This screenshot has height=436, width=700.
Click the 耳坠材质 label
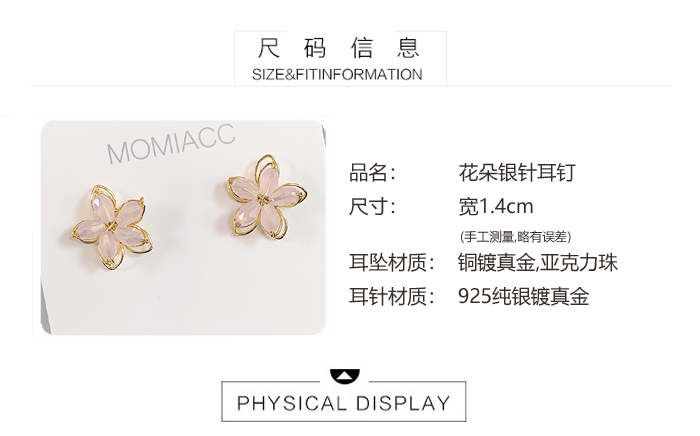pyautogui.click(x=392, y=263)
